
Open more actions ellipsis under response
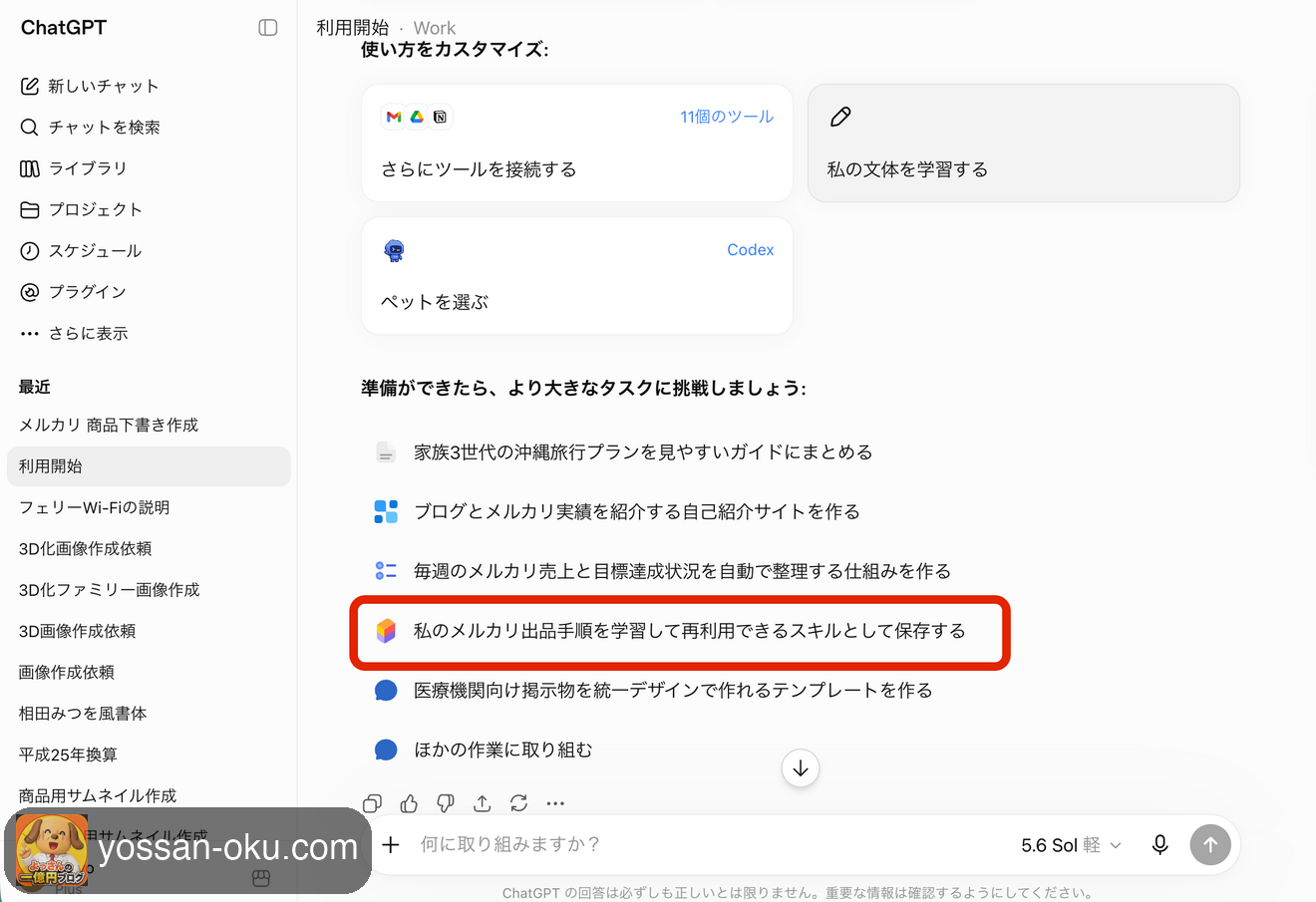tap(555, 803)
